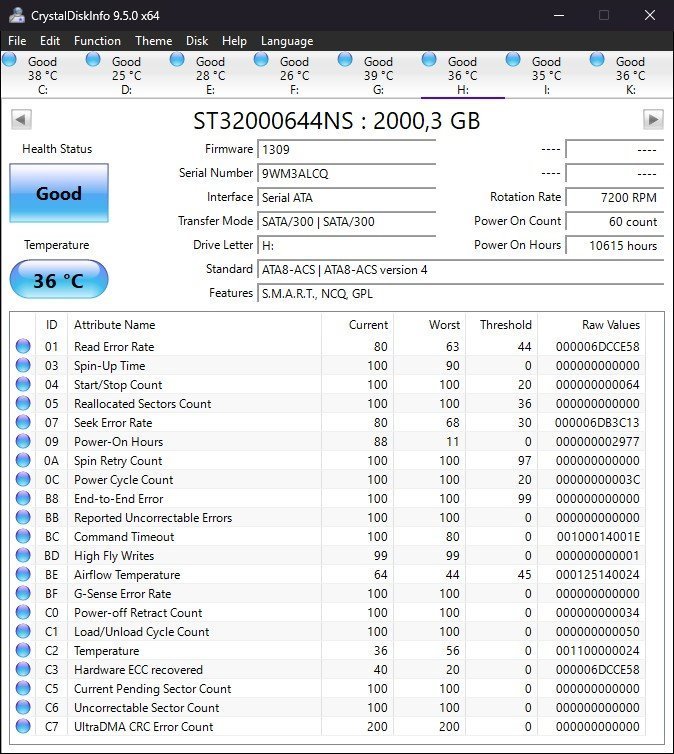674x754 pixels.
Task: Click the Serial Number field
Action: [x=346, y=173]
